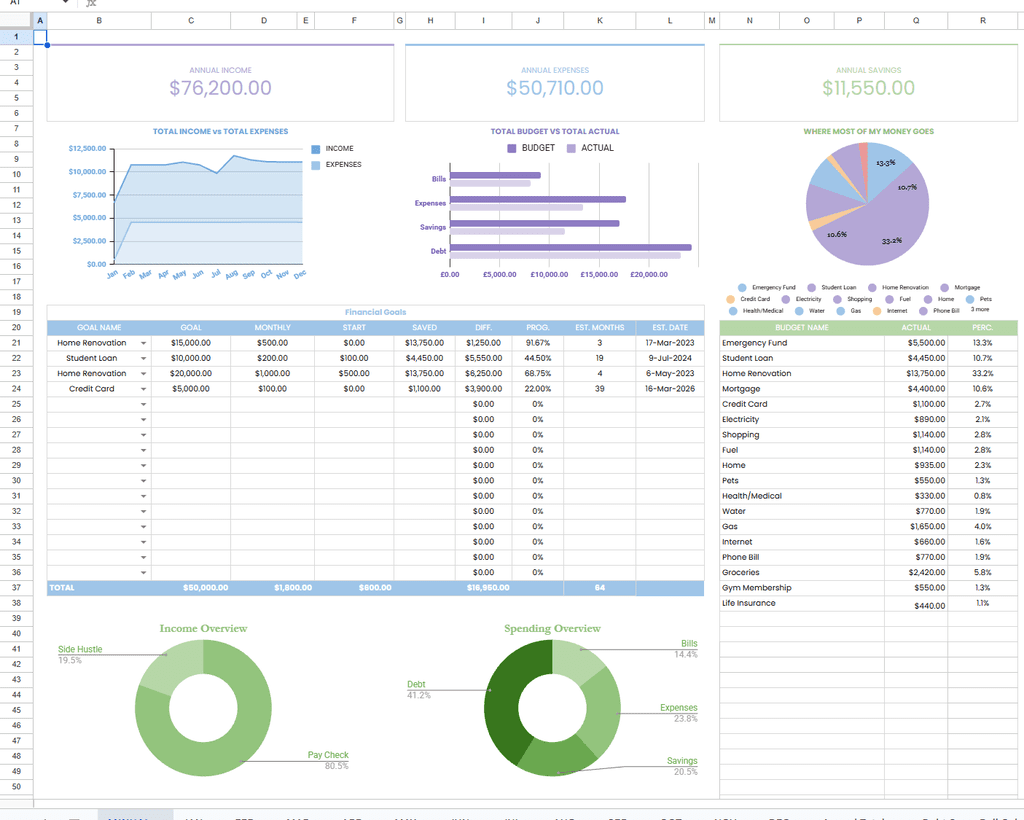This screenshot has height=820, width=1024.
Task: Open the Credit Card goal dropdown arrow
Action: 144,389
